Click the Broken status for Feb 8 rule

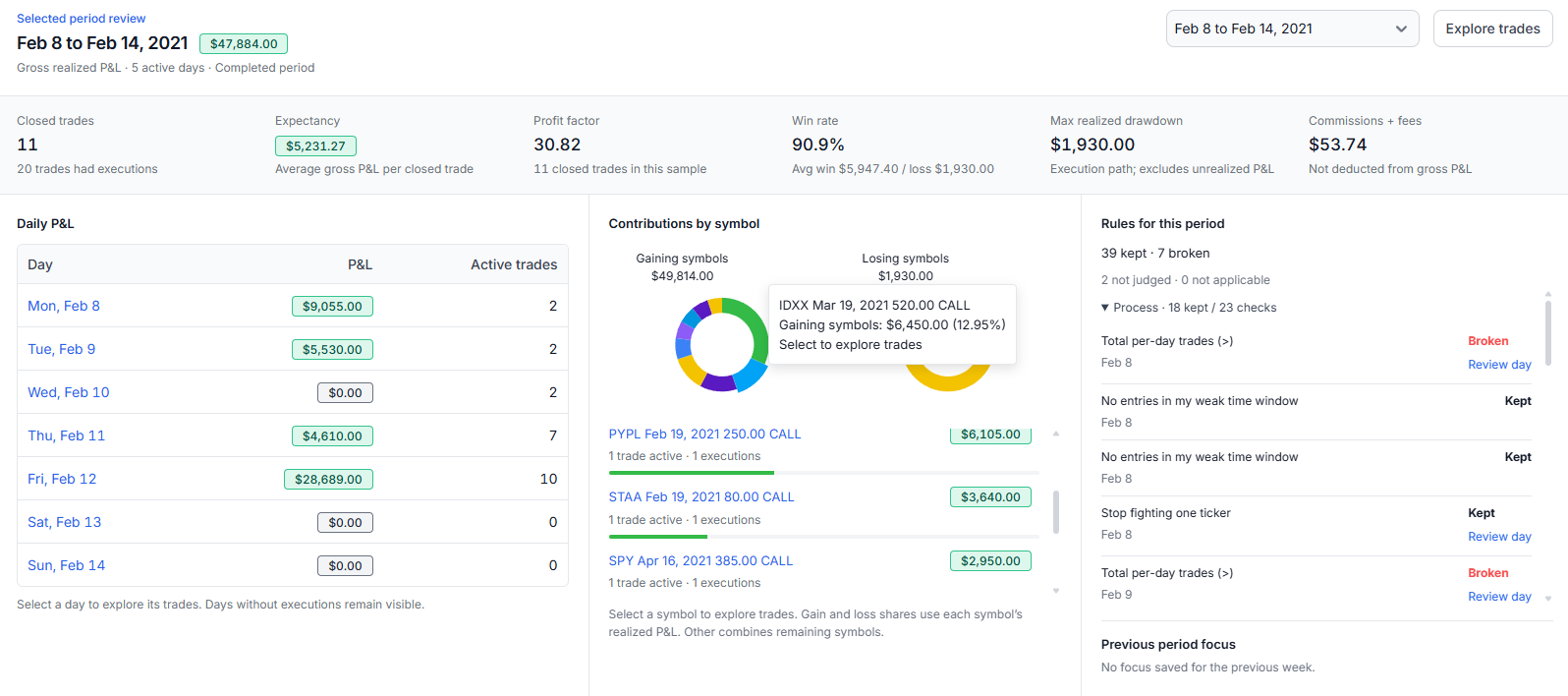pos(1487,341)
